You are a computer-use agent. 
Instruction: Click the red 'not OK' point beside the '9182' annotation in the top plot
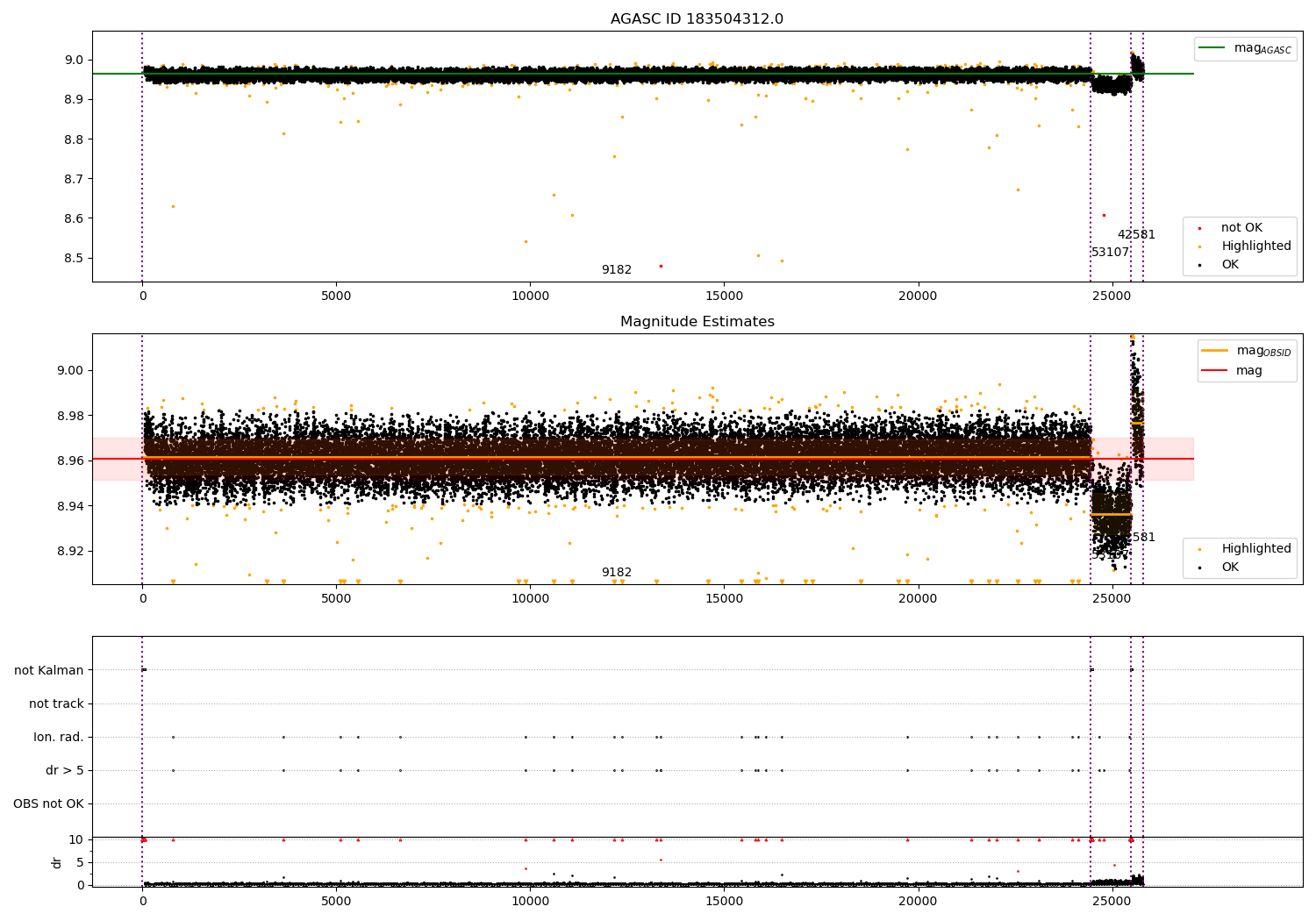(661, 266)
